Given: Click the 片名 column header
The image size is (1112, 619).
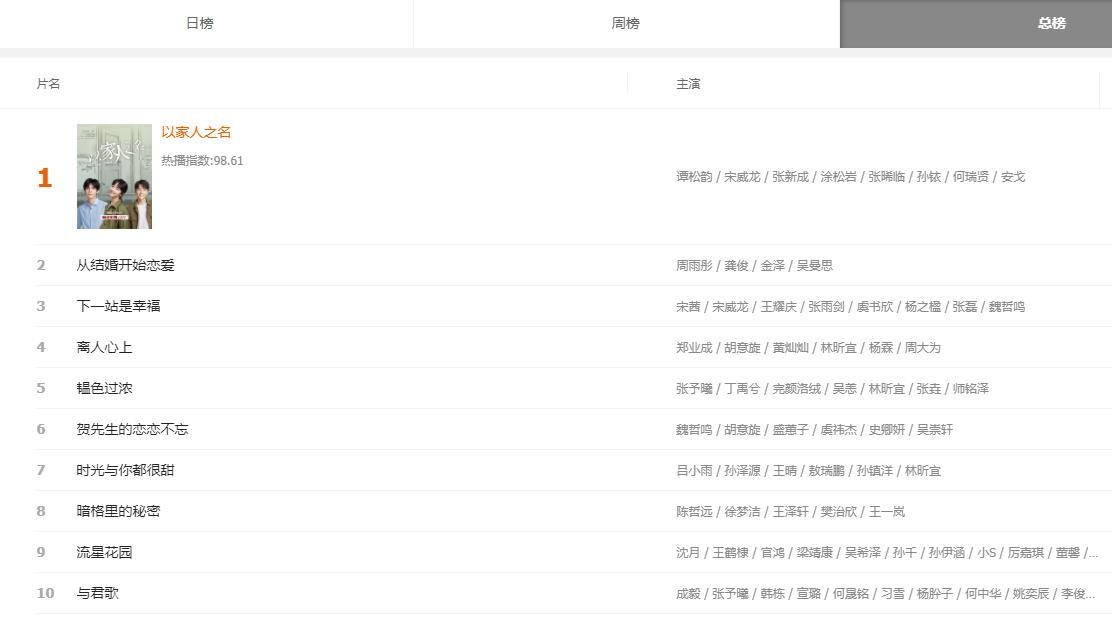Looking at the screenshot, I should click(48, 84).
